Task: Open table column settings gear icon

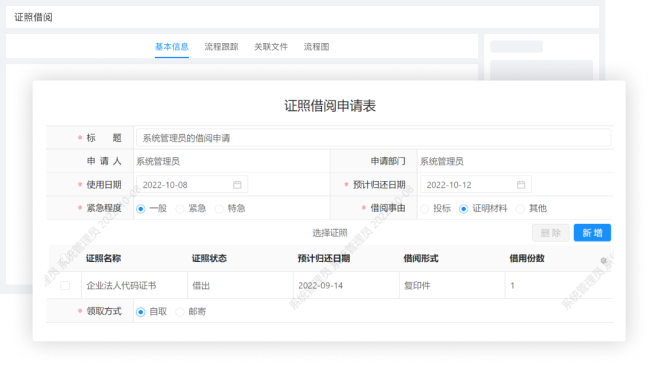Action: pos(604,260)
